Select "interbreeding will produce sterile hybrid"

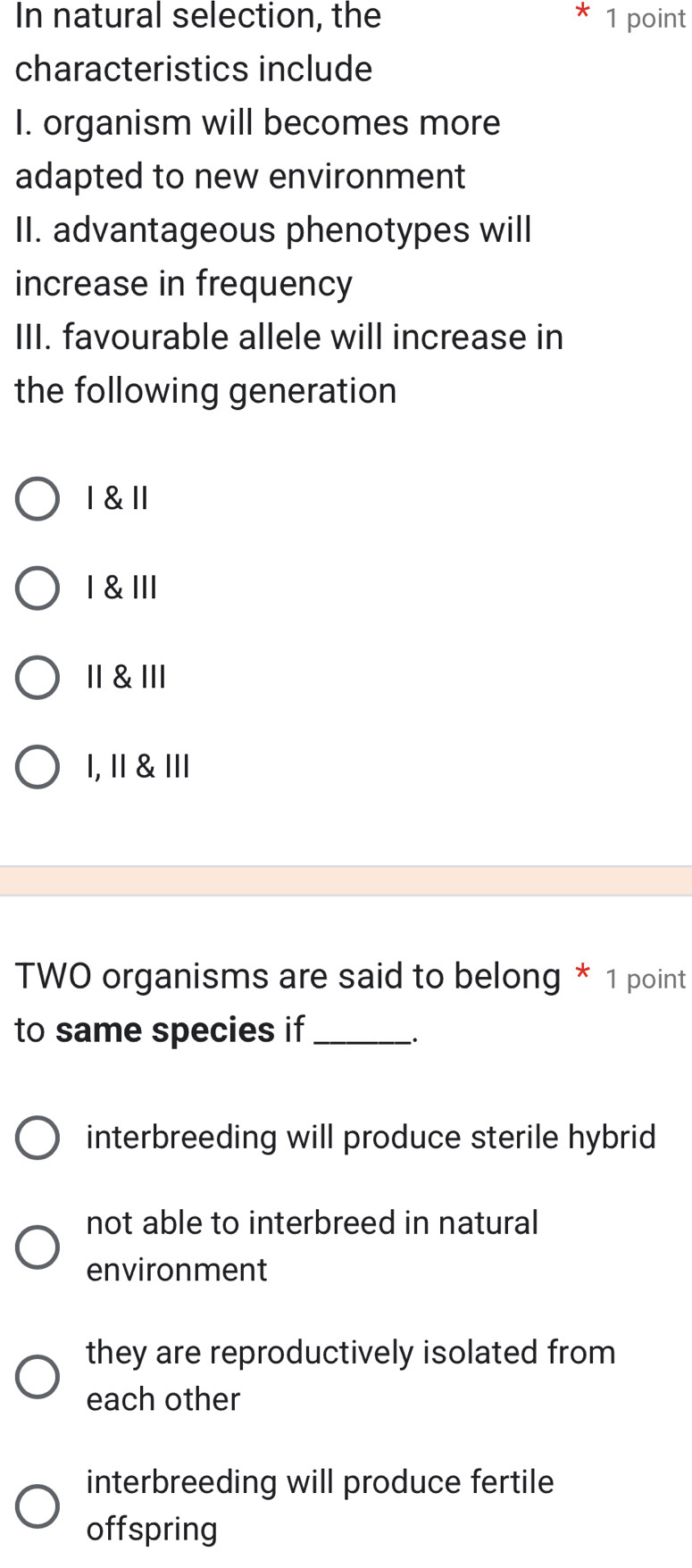pos(37,1137)
